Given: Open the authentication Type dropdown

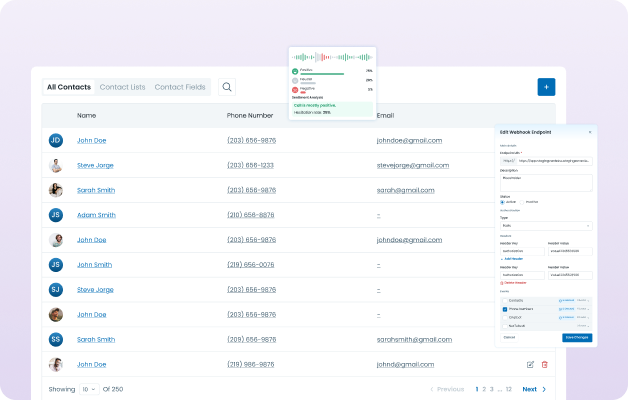Looking at the screenshot, I should point(546,226).
